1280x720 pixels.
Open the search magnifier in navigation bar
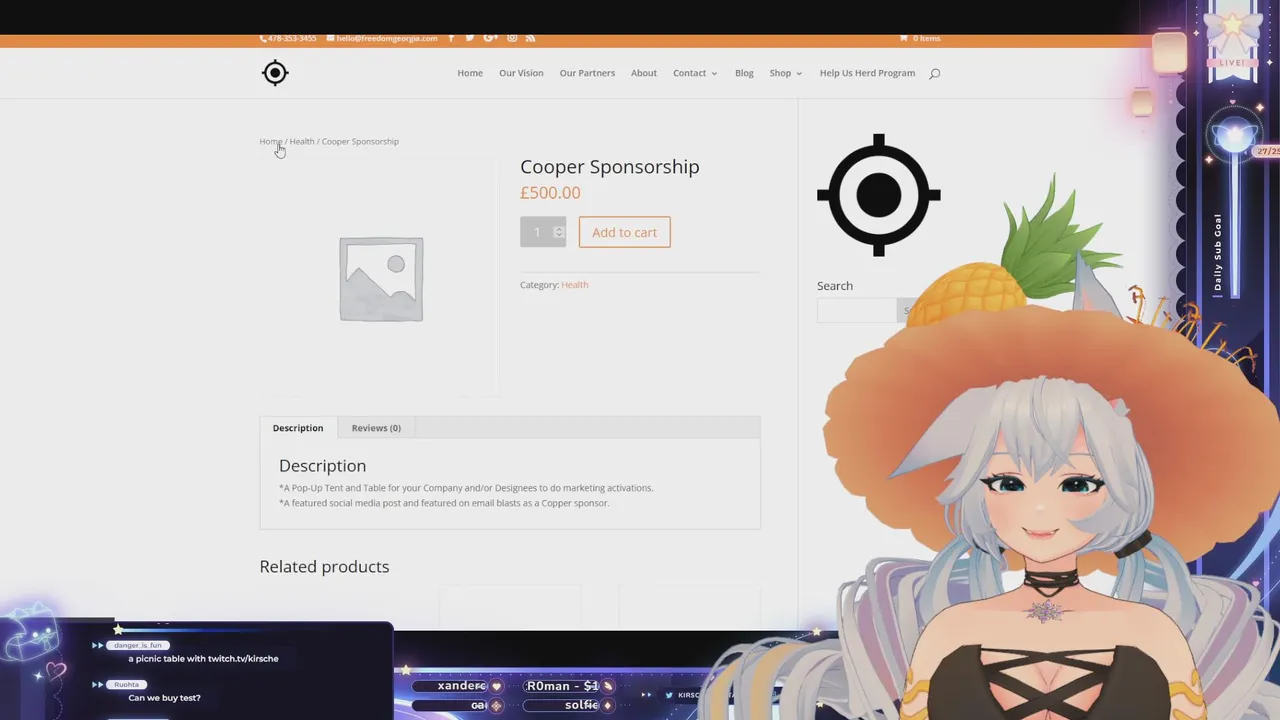click(934, 73)
